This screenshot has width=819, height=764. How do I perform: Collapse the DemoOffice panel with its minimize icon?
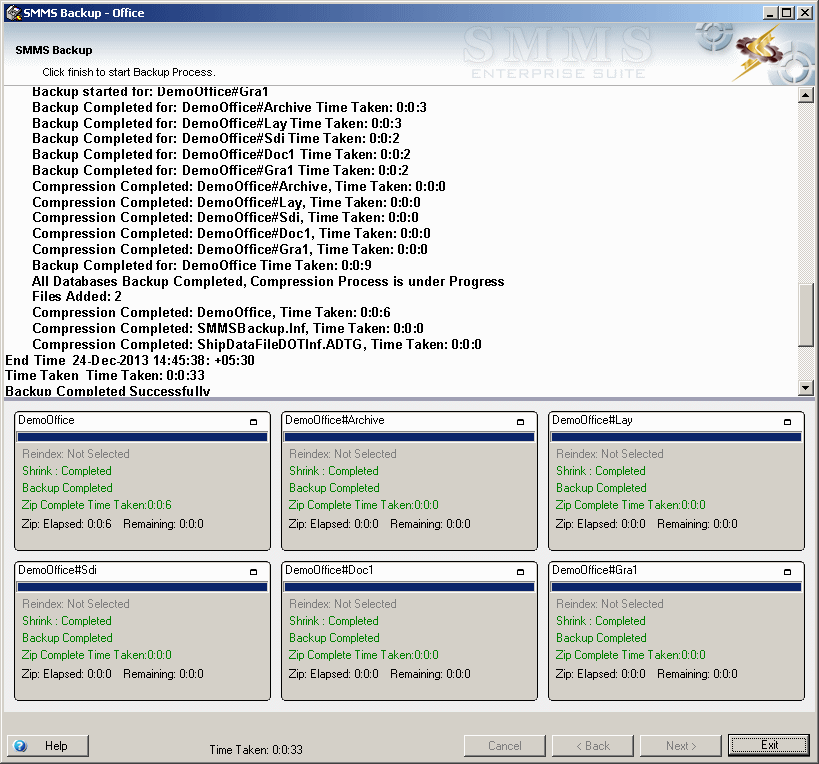click(253, 422)
